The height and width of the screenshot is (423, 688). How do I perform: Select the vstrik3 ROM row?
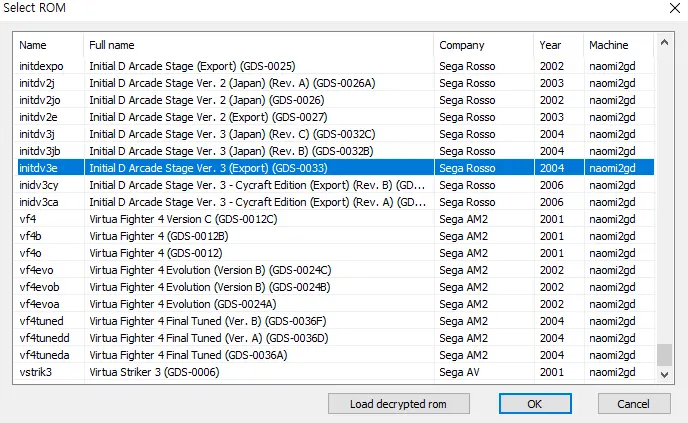[x=335, y=372]
